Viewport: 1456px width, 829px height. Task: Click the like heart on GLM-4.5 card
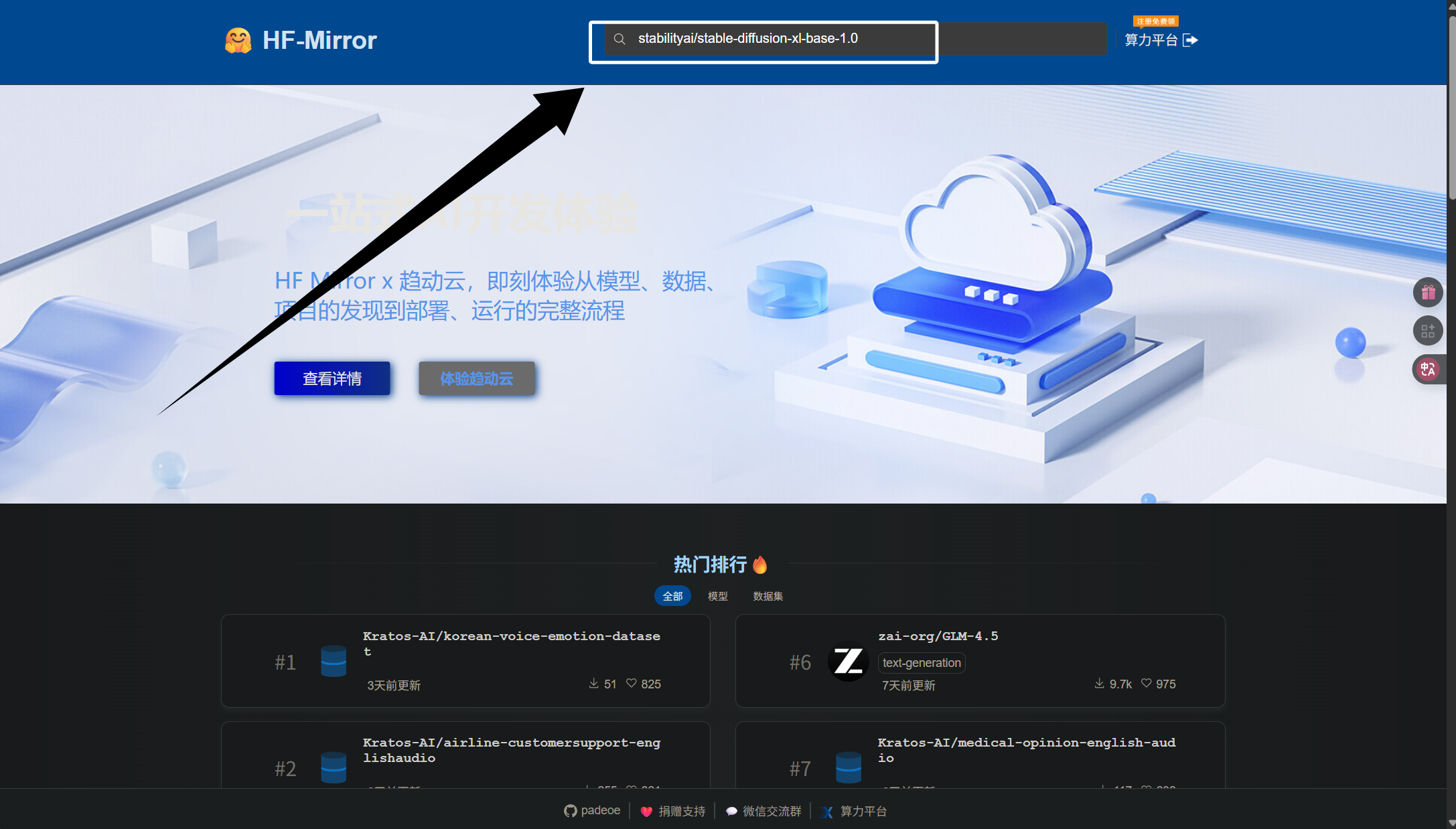[1146, 683]
